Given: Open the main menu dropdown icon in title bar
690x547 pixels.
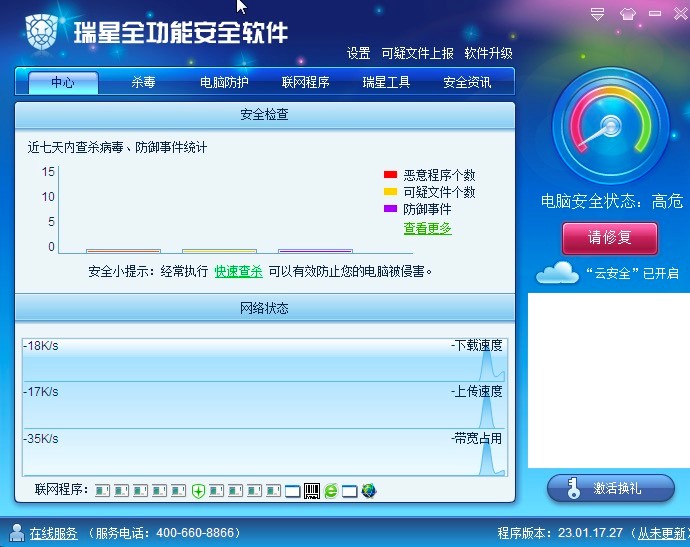Looking at the screenshot, I should point(597,14).
